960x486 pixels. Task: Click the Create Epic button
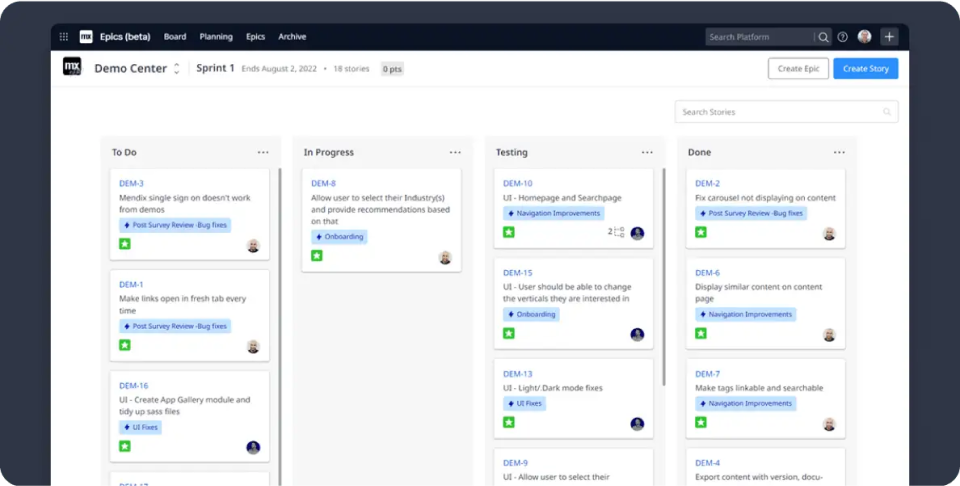[798, 68]
